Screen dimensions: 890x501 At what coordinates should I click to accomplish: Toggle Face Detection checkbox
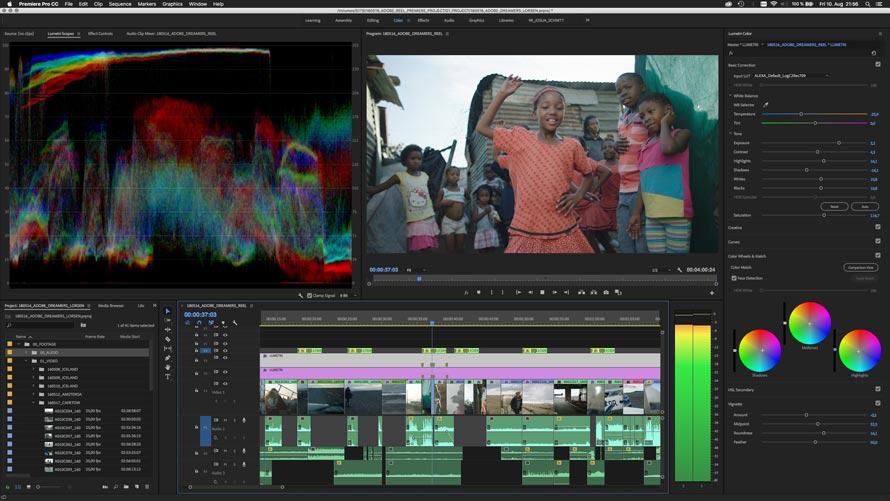pos(734,278)
